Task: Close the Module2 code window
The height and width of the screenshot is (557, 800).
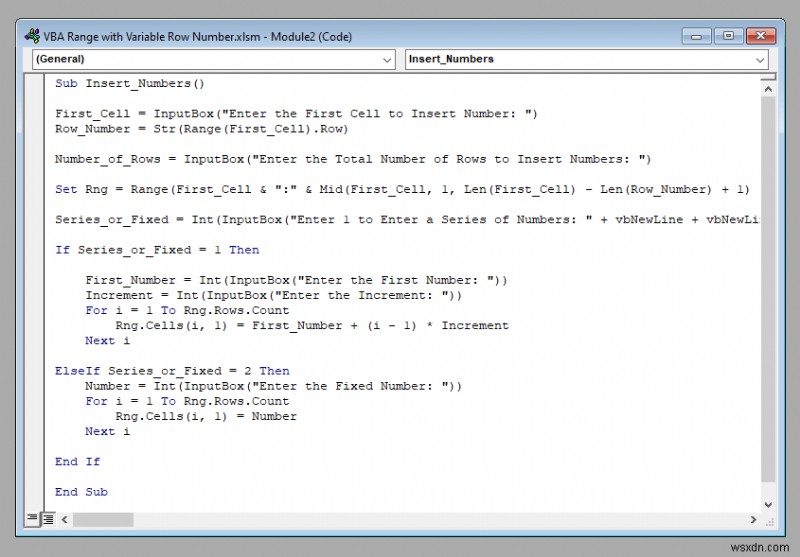Action: 761,36
